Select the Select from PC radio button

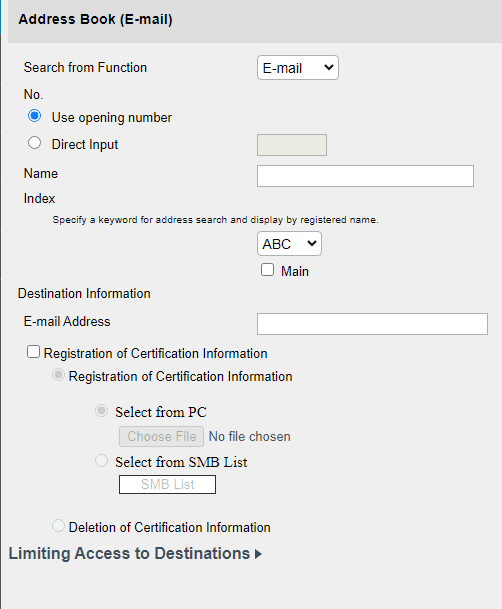point(101,411)
